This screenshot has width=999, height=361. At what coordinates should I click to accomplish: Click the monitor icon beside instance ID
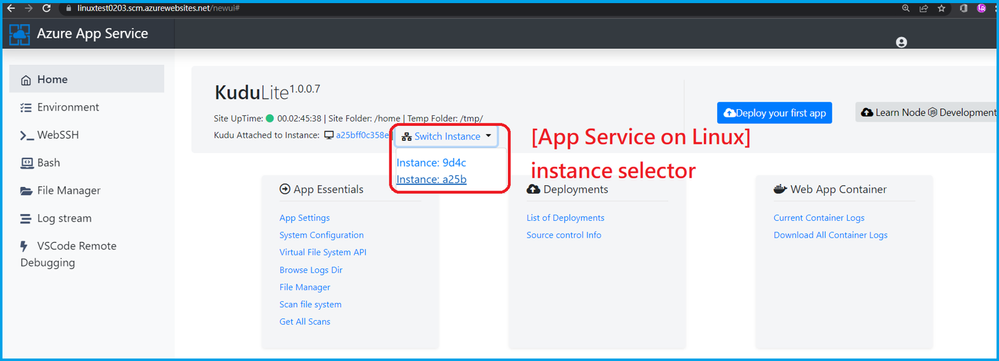coord(329,135)
